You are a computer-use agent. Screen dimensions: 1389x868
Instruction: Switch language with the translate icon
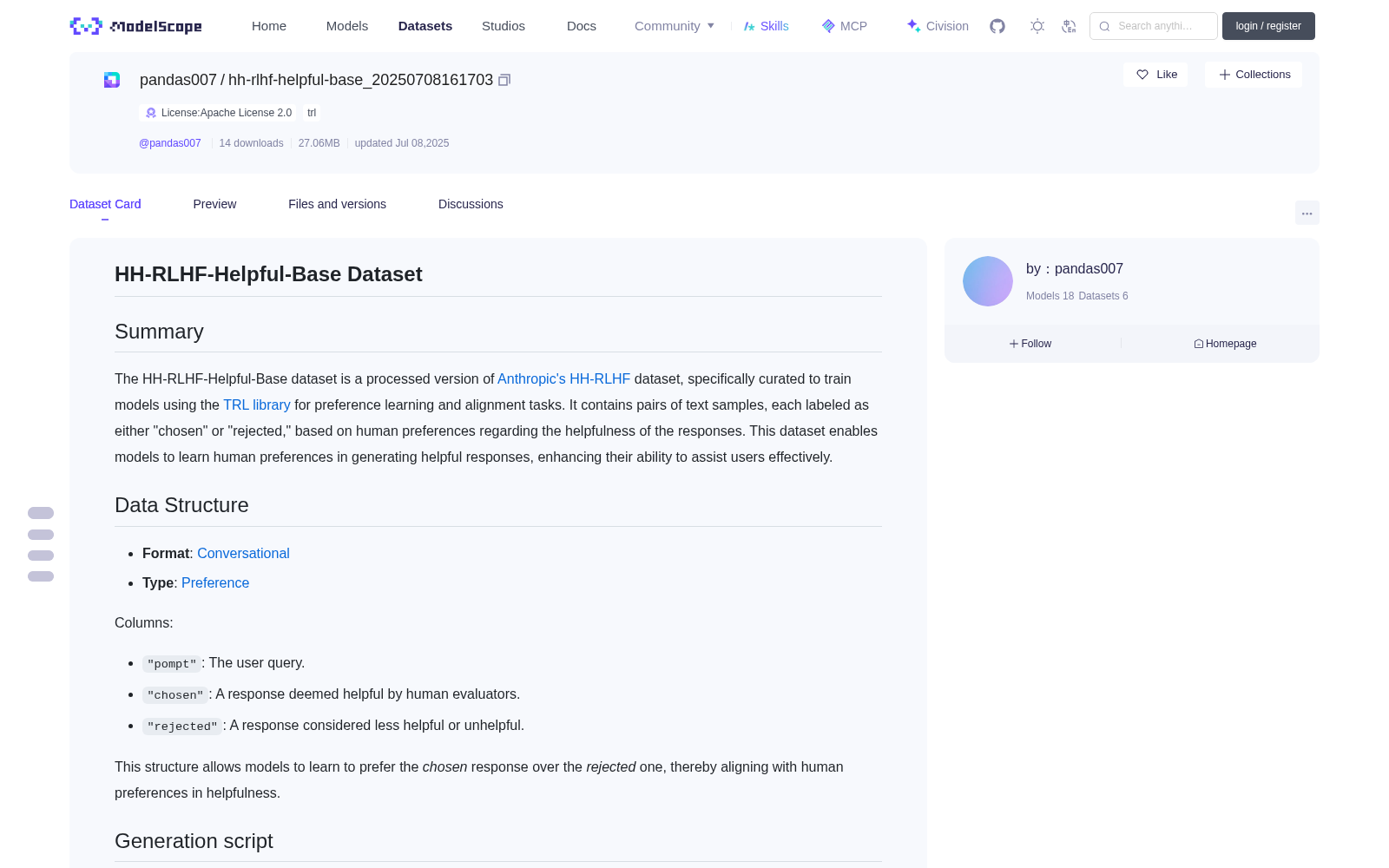[x=1069, y=26]
